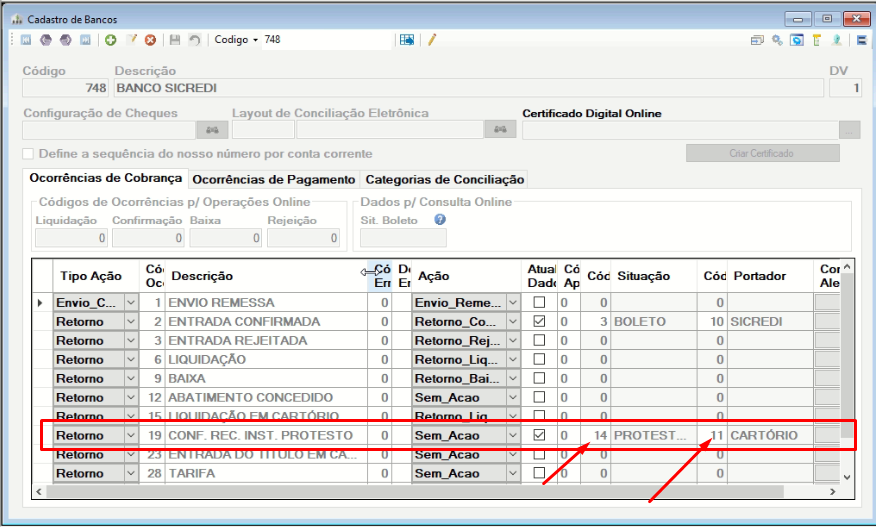The height and width of the screenshot is (527, 876).
Task: Click the Criar Certificado button
Action: (763, 153)
